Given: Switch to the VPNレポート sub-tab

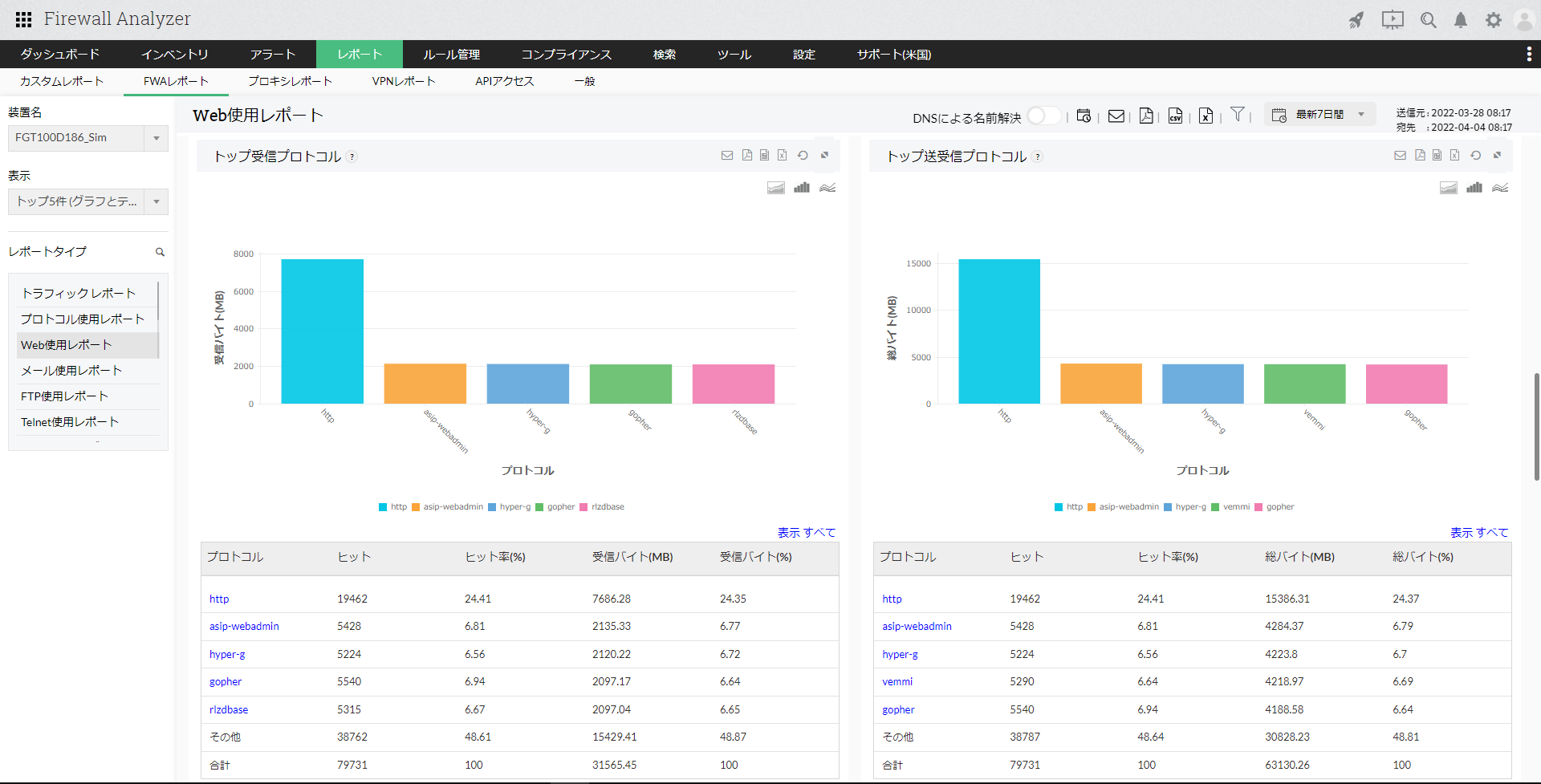Looking at the screenshot, I should point(404,81).
